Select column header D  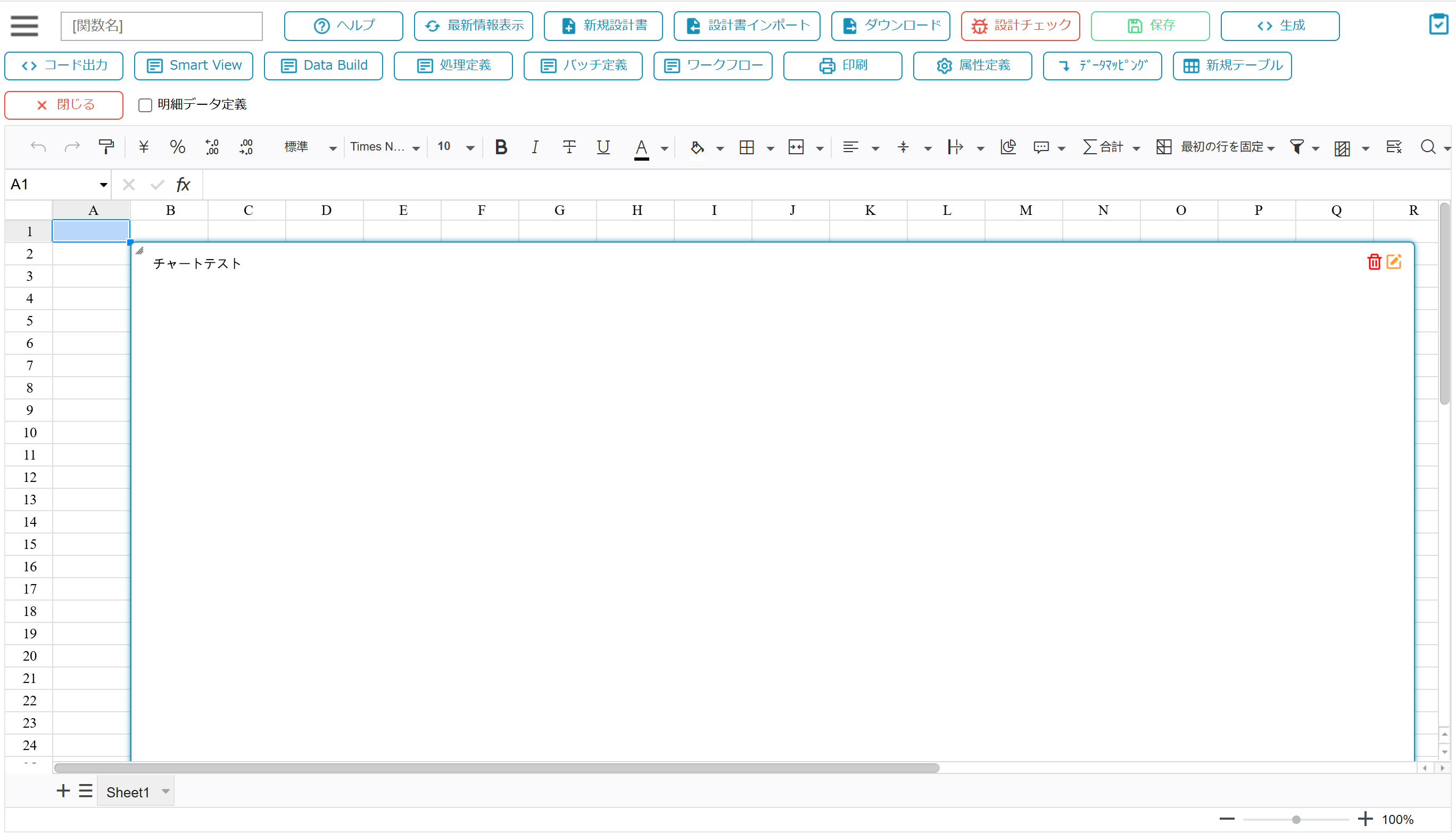[x=326, y=210]
